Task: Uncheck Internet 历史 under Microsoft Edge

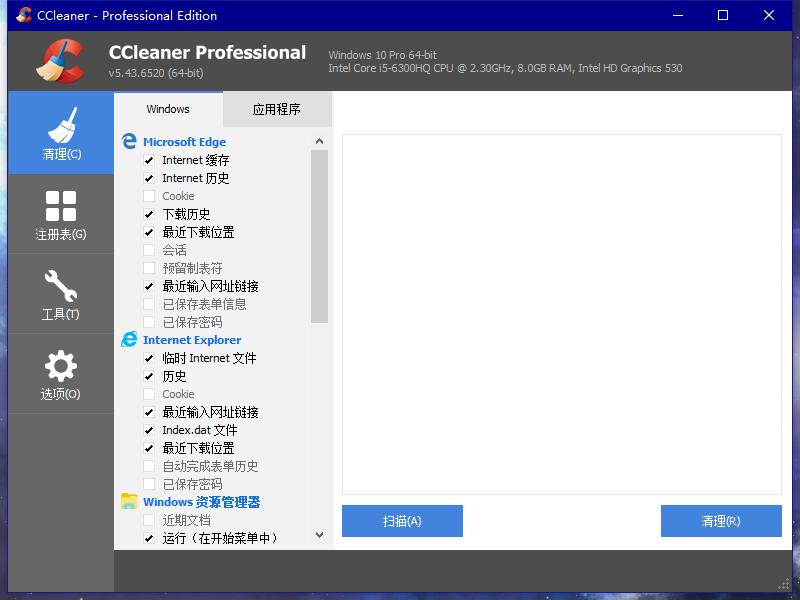Action: [x=149, y=178]
